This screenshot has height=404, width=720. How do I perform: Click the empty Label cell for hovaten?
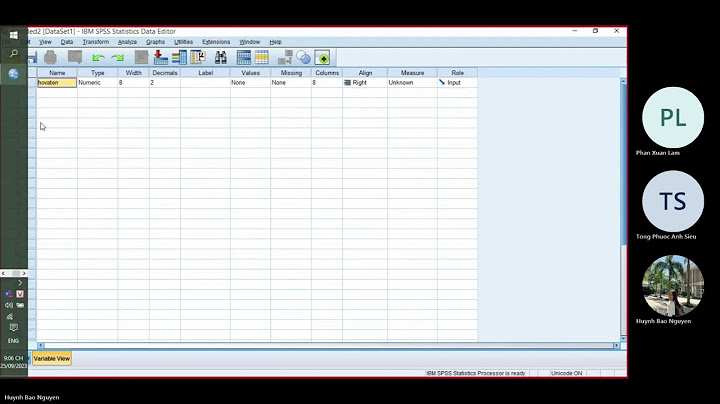pos(205,83)
